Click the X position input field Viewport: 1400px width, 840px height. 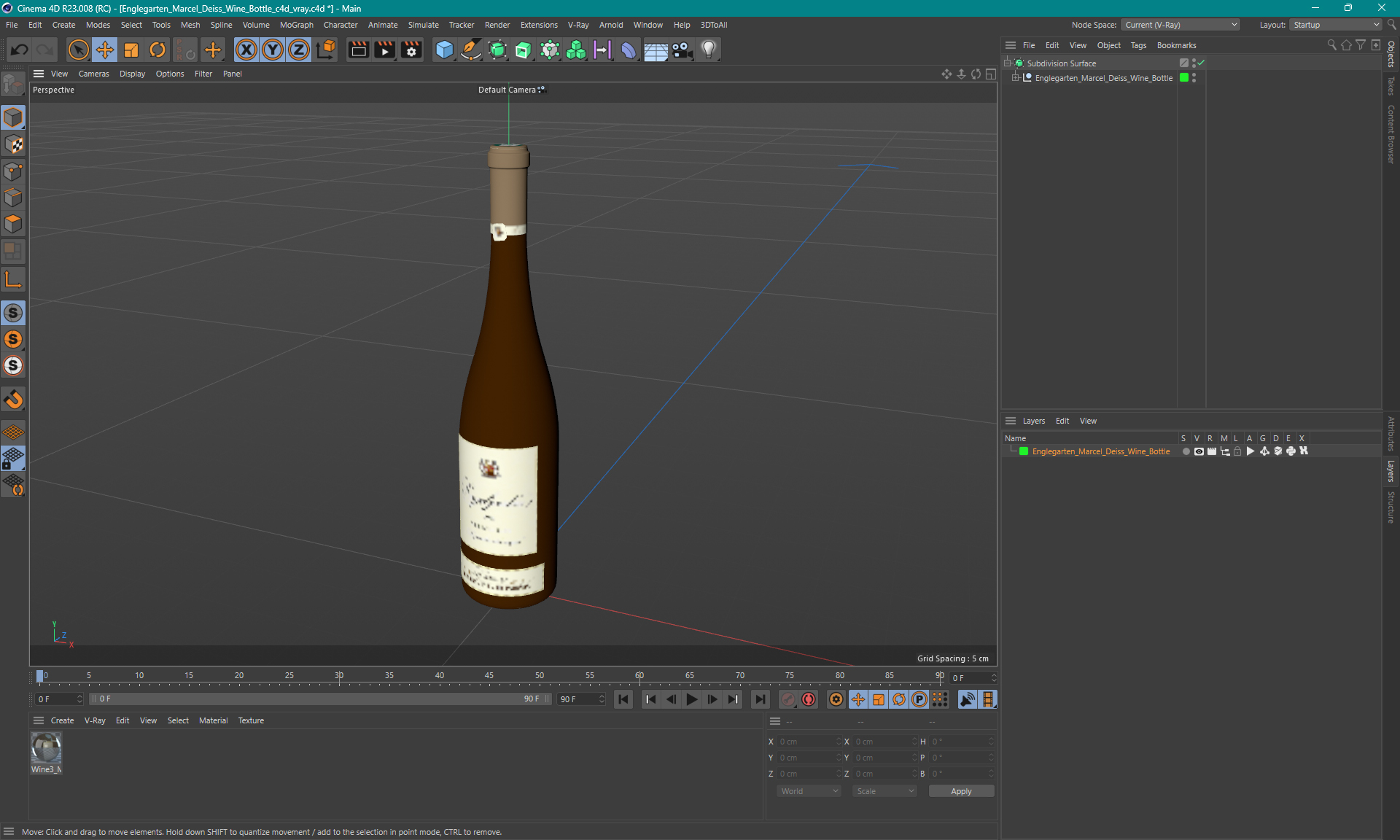click(808, 742)
